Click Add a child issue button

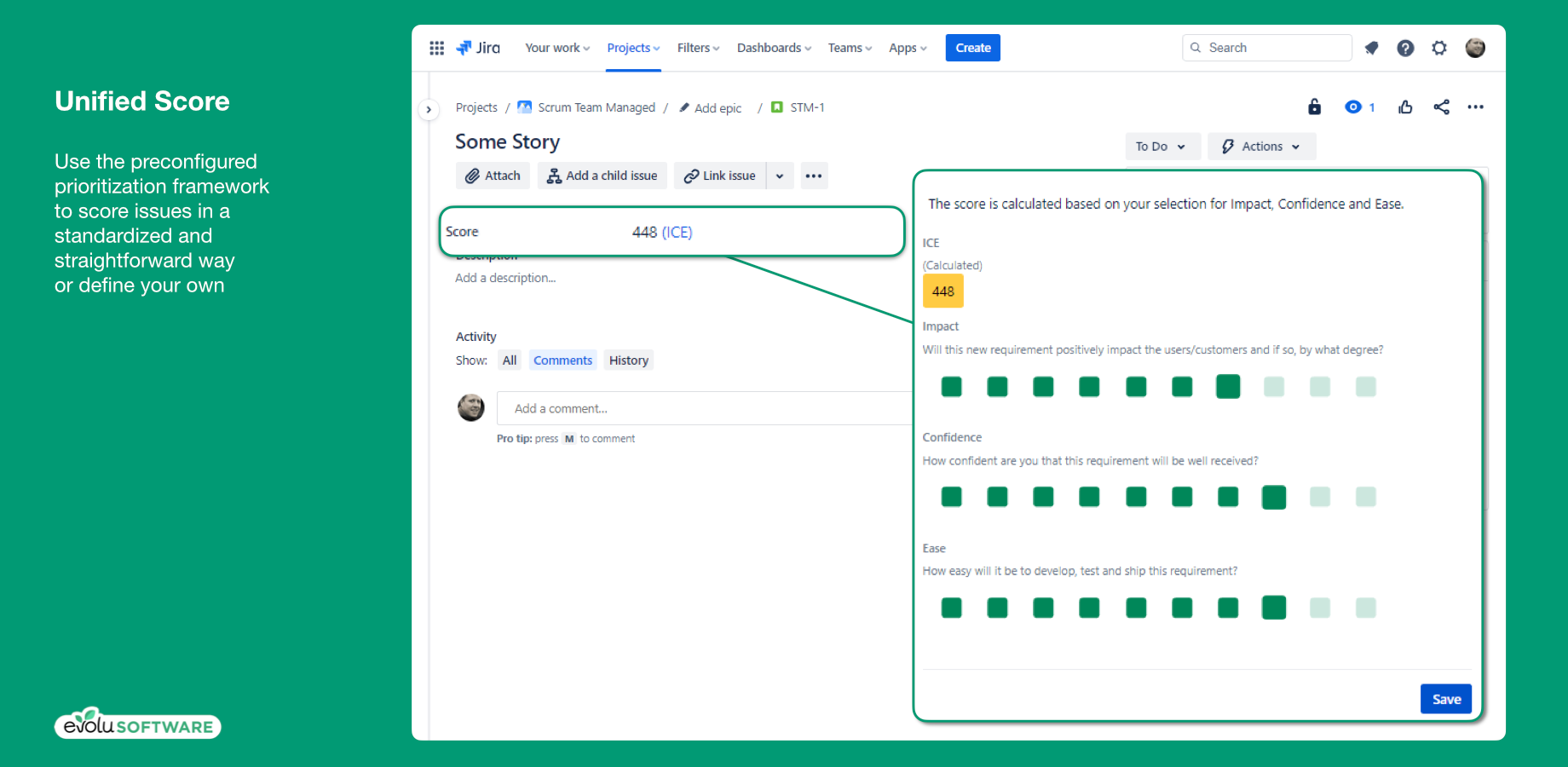tap(602, 176)
